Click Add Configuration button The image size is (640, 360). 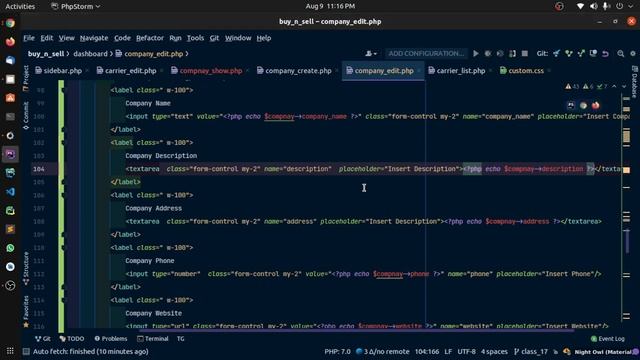[x=426, y=53]
